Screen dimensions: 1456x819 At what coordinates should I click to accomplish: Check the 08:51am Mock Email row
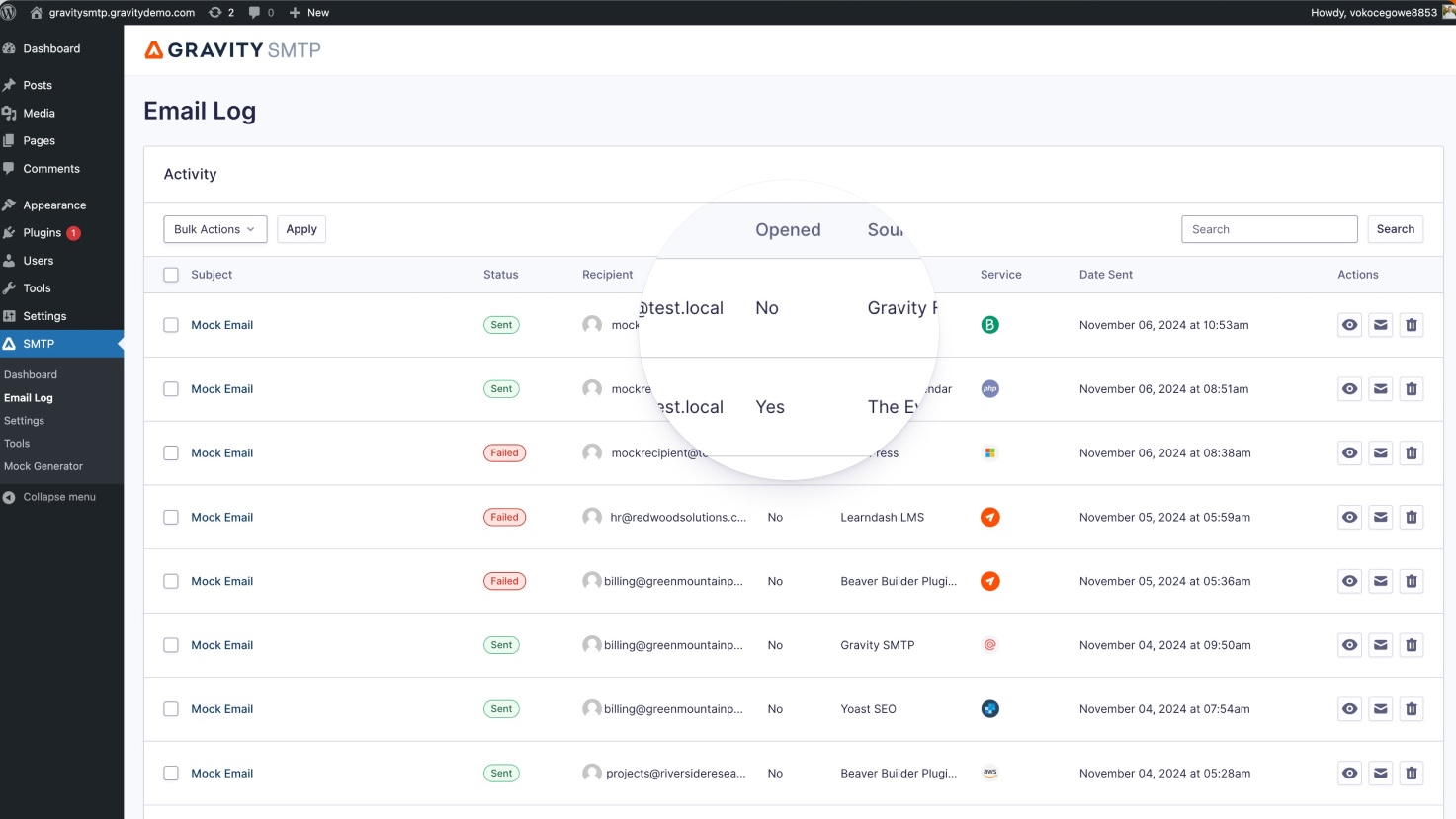click(171, 389)
